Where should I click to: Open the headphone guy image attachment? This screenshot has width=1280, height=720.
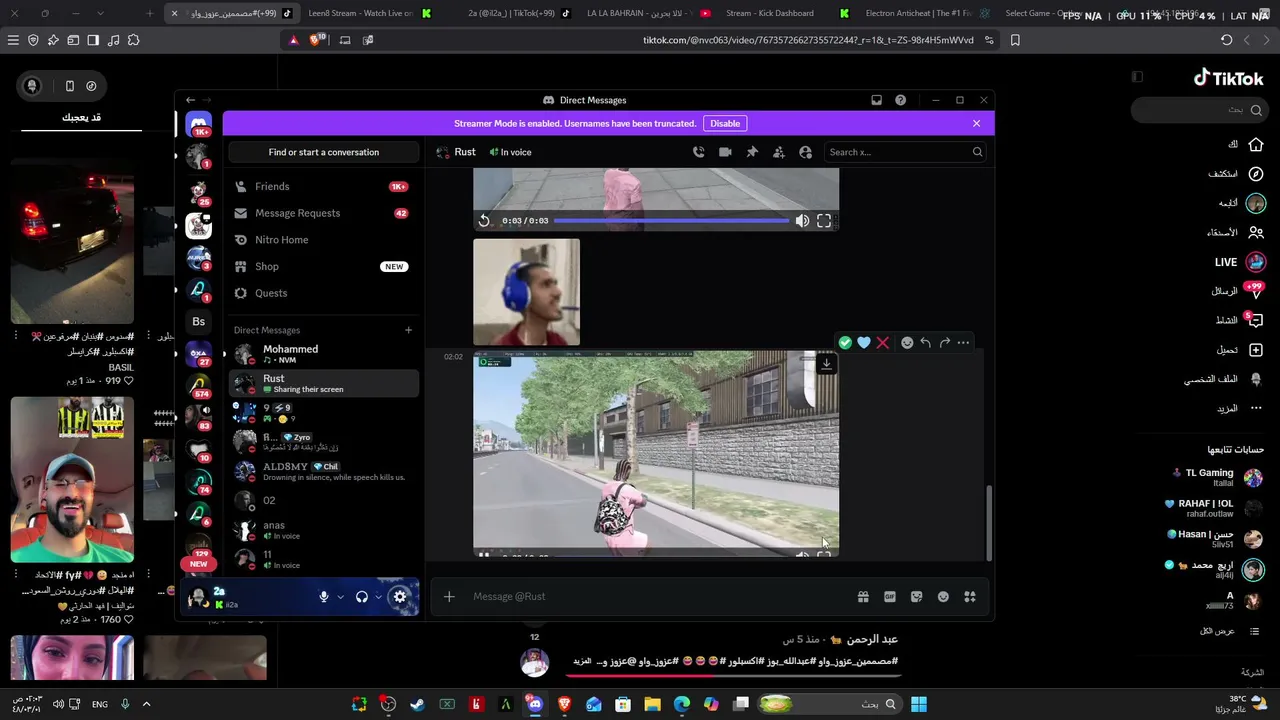tap(526, 292)
